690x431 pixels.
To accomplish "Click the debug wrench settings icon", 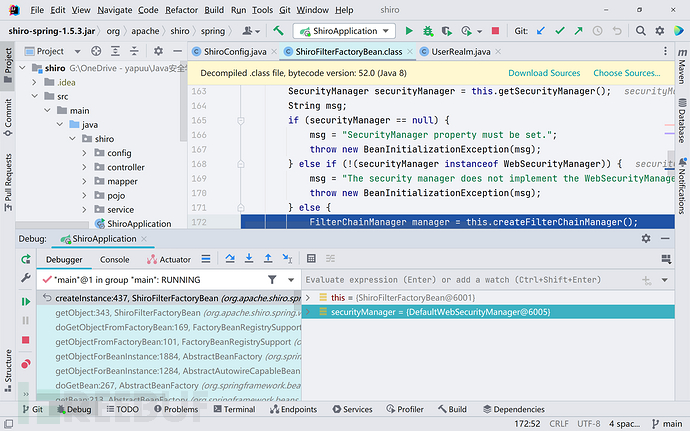I will pyautogui.click(x=26, y=278).
